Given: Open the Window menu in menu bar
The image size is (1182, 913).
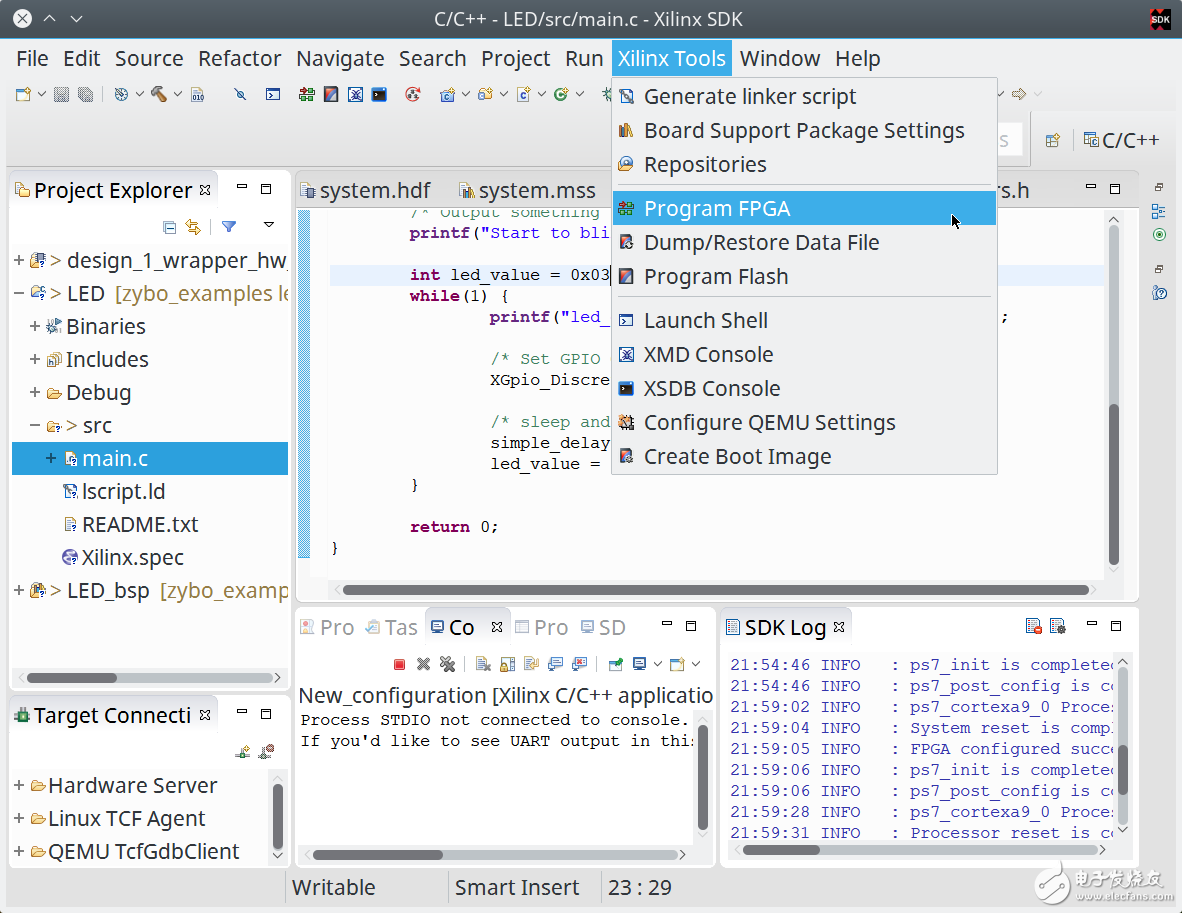Looking at the screenshot, I should coord(779,58).
